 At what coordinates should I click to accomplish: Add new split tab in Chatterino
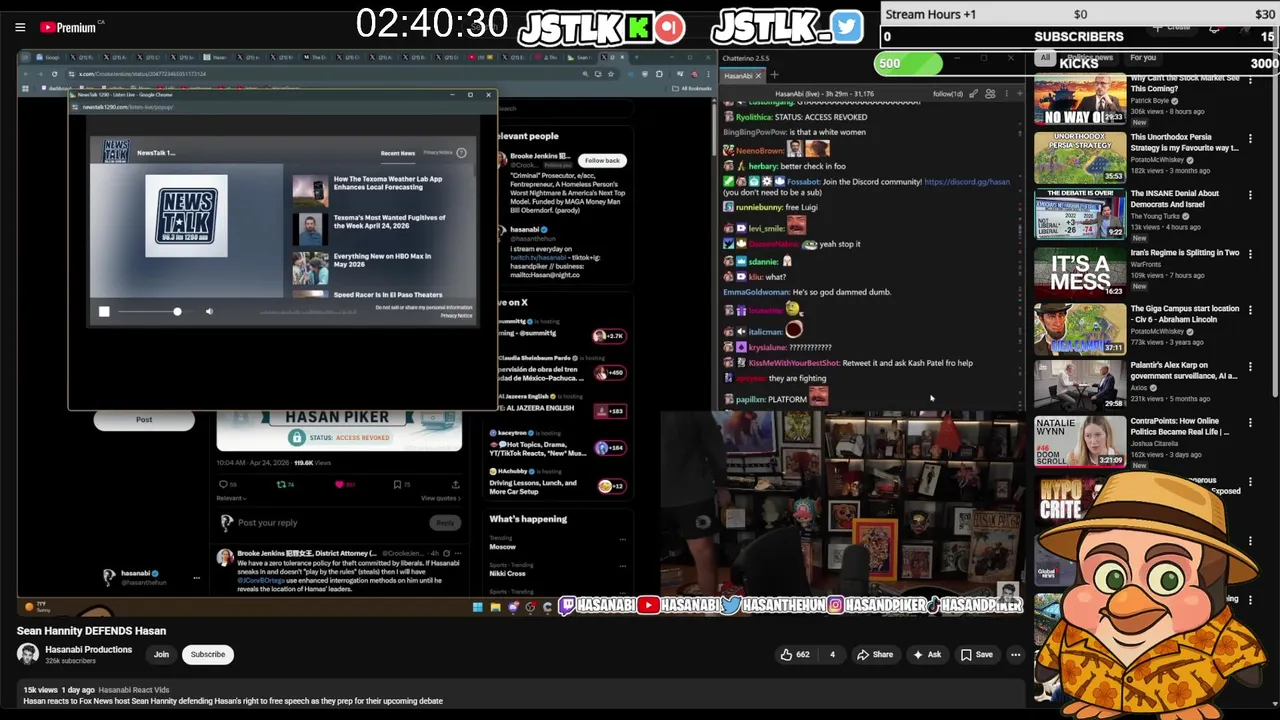(x=774, y=76)
